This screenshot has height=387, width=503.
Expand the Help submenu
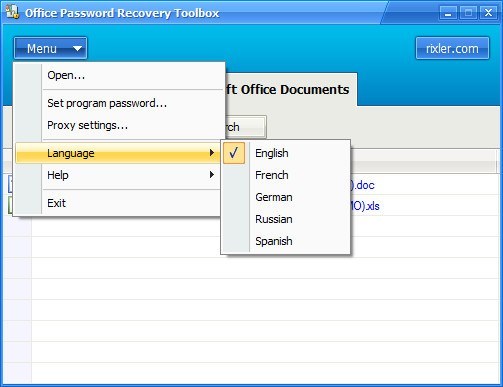[x=117, y=175]
